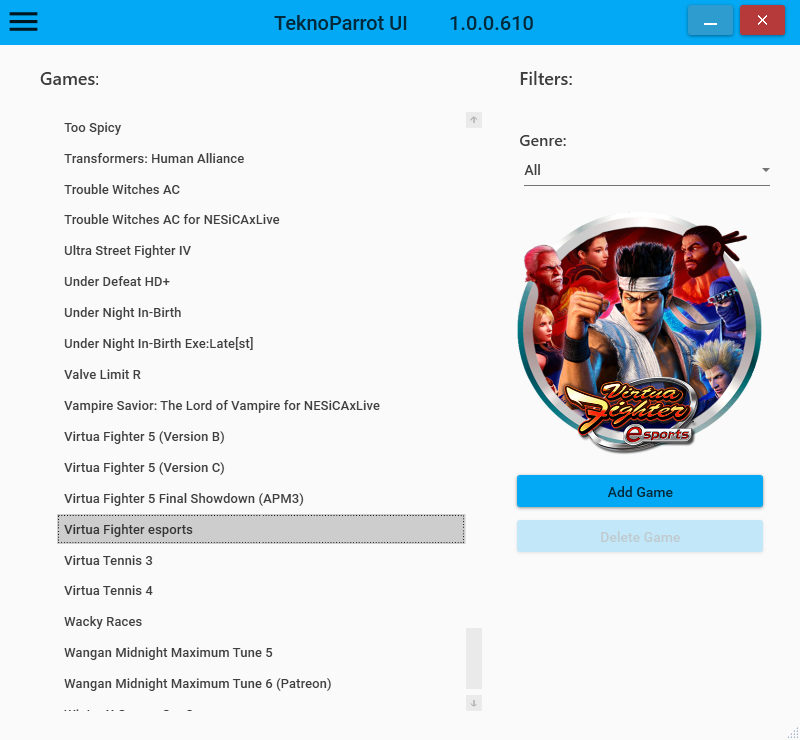Click the games list scrollbar thumb
The height and width of the screenshot is (740, 800).
[x=473, y=658]
